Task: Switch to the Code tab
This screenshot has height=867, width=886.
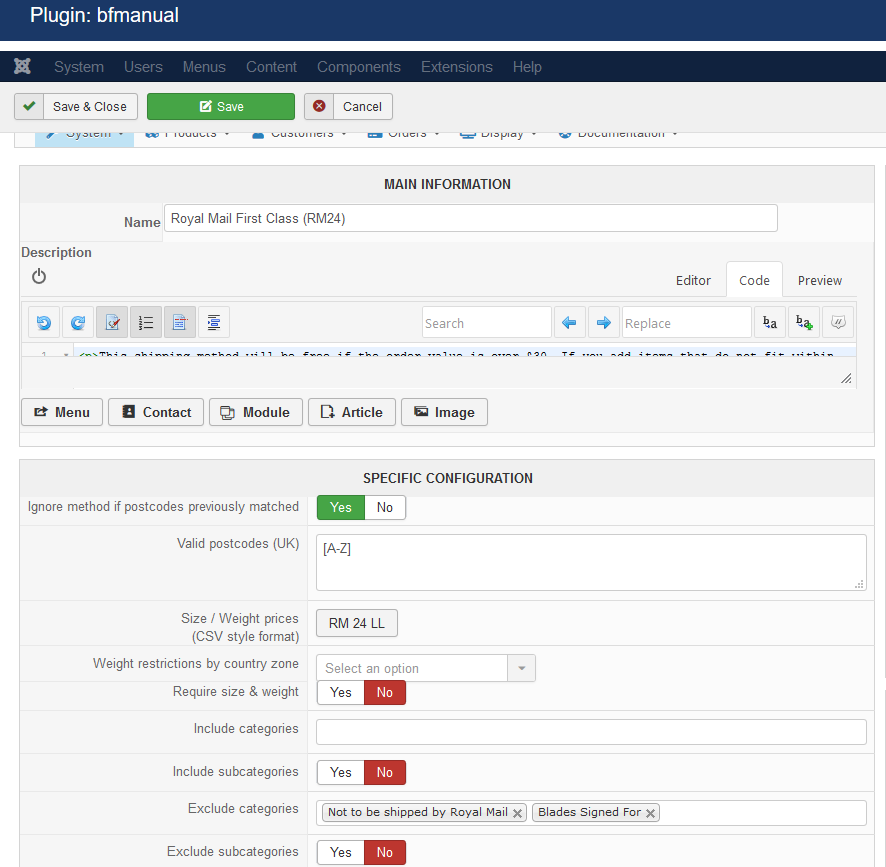Action: coord(754,280)
